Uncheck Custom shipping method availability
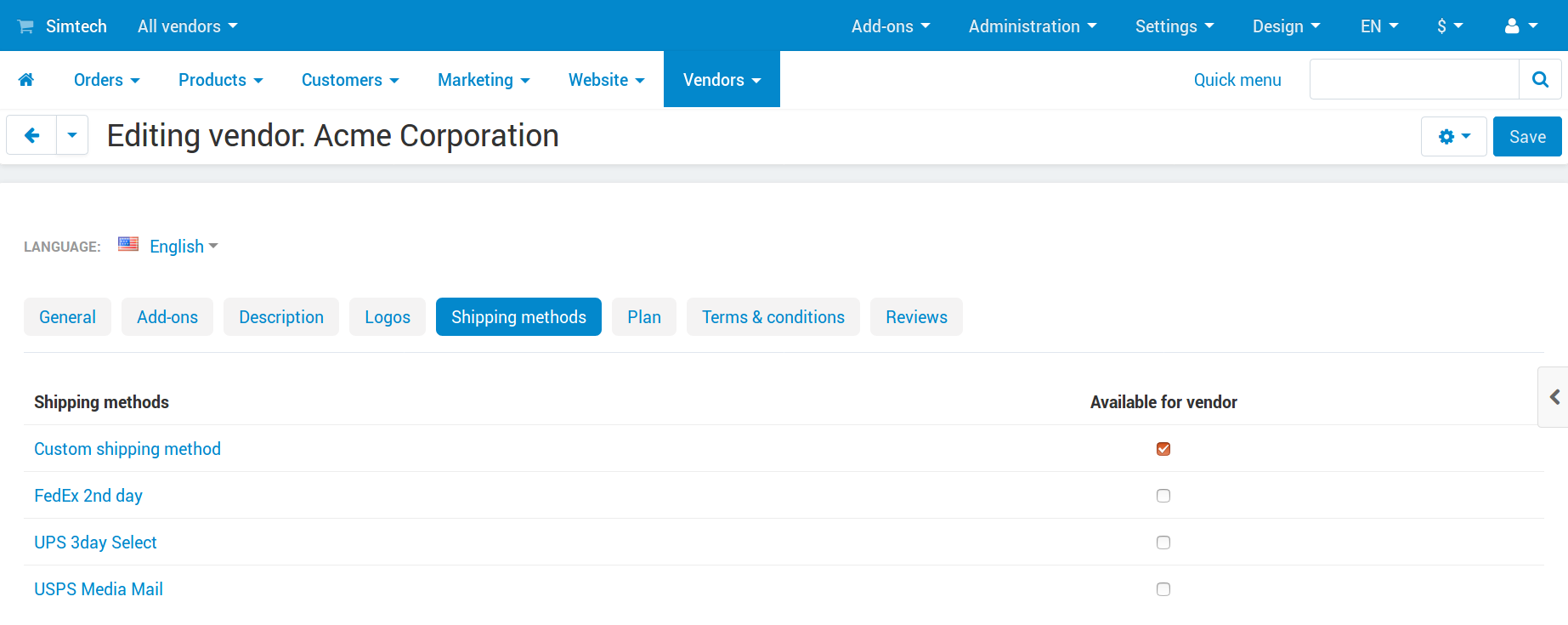Viewport: 1568px width, 625px height. (x=1163, y=449)
